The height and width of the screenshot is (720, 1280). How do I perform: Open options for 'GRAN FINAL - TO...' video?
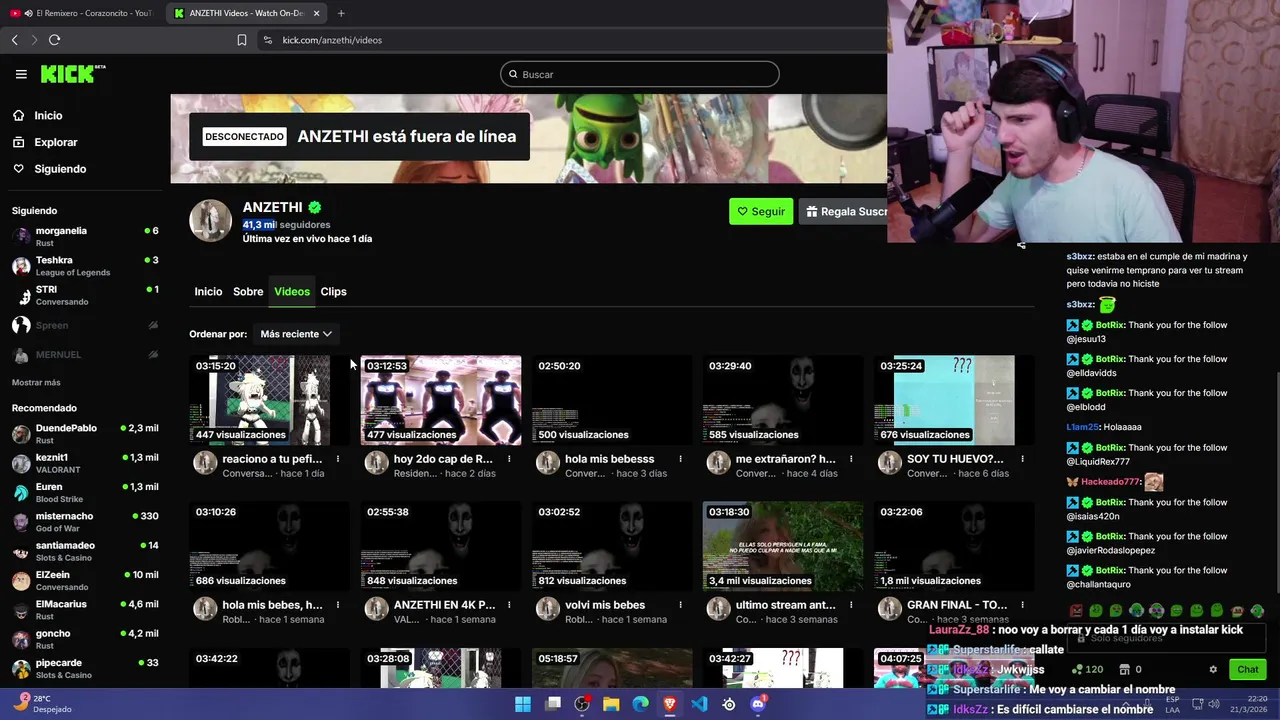[1022, 605]
